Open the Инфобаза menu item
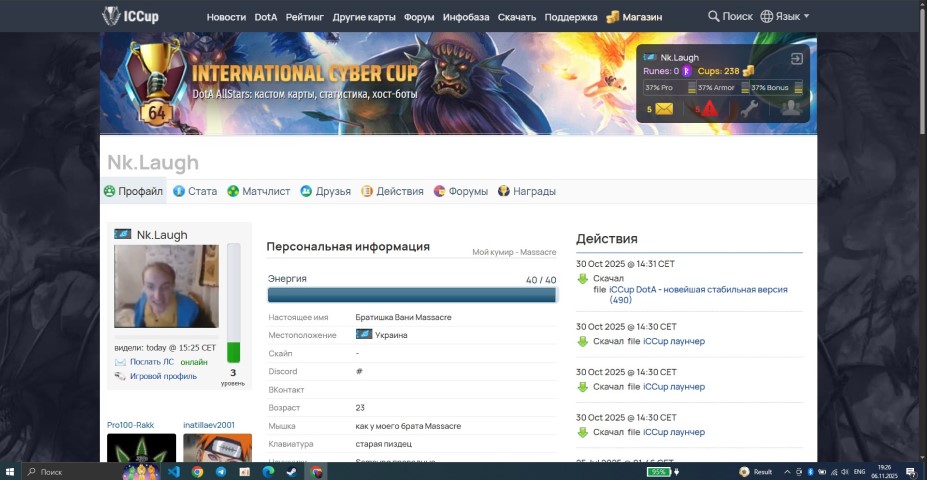This screenshot has width=927, height=480. pos(466,17)
